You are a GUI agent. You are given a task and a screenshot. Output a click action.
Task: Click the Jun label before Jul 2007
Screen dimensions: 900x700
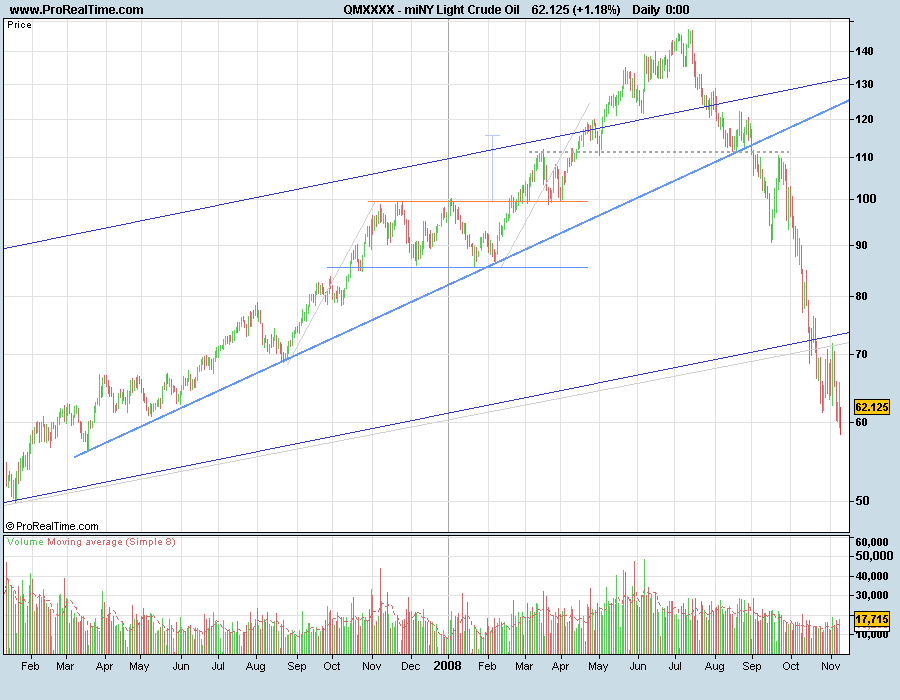181,666
